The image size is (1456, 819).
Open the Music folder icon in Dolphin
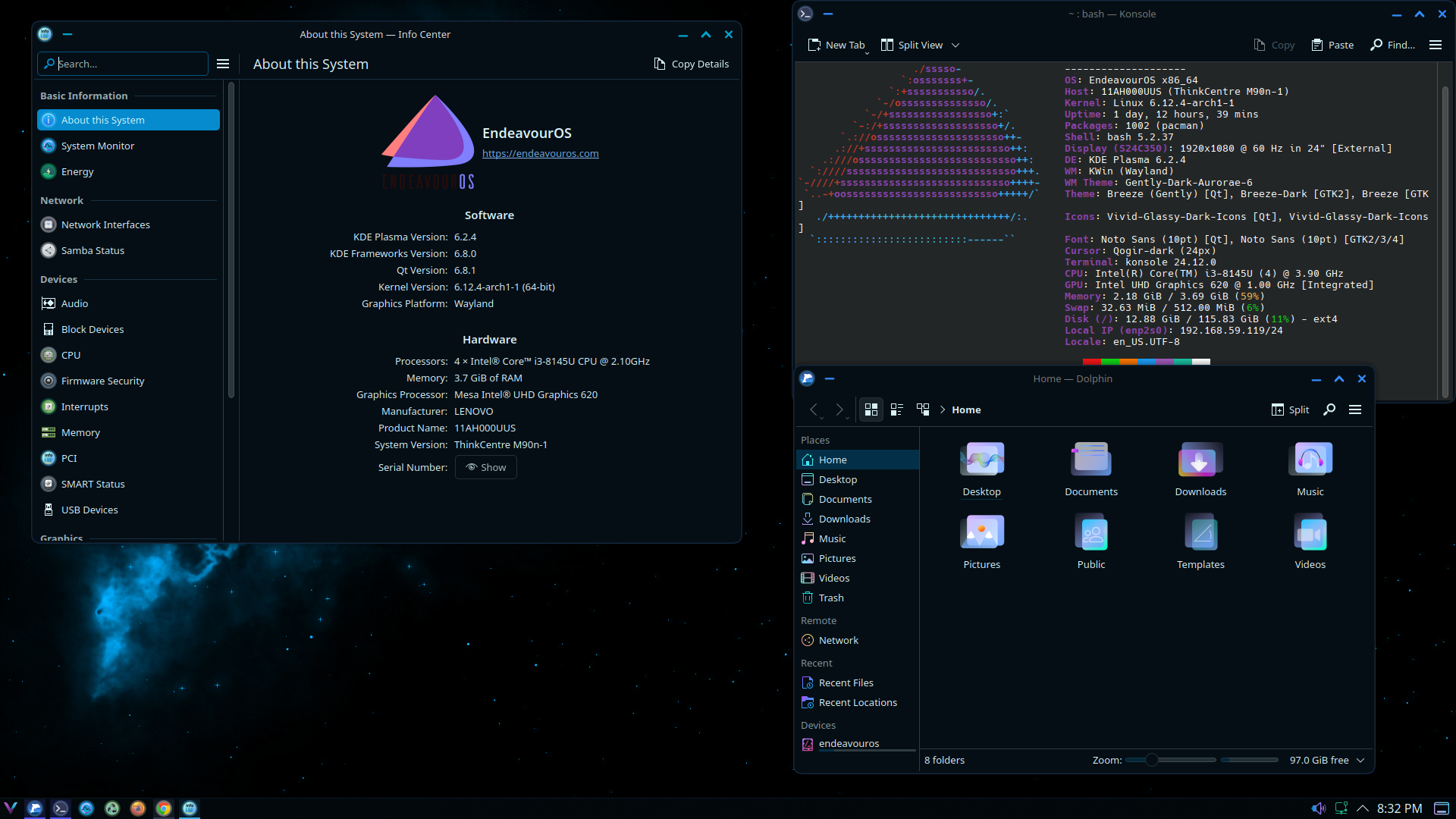coord(1310,469)
